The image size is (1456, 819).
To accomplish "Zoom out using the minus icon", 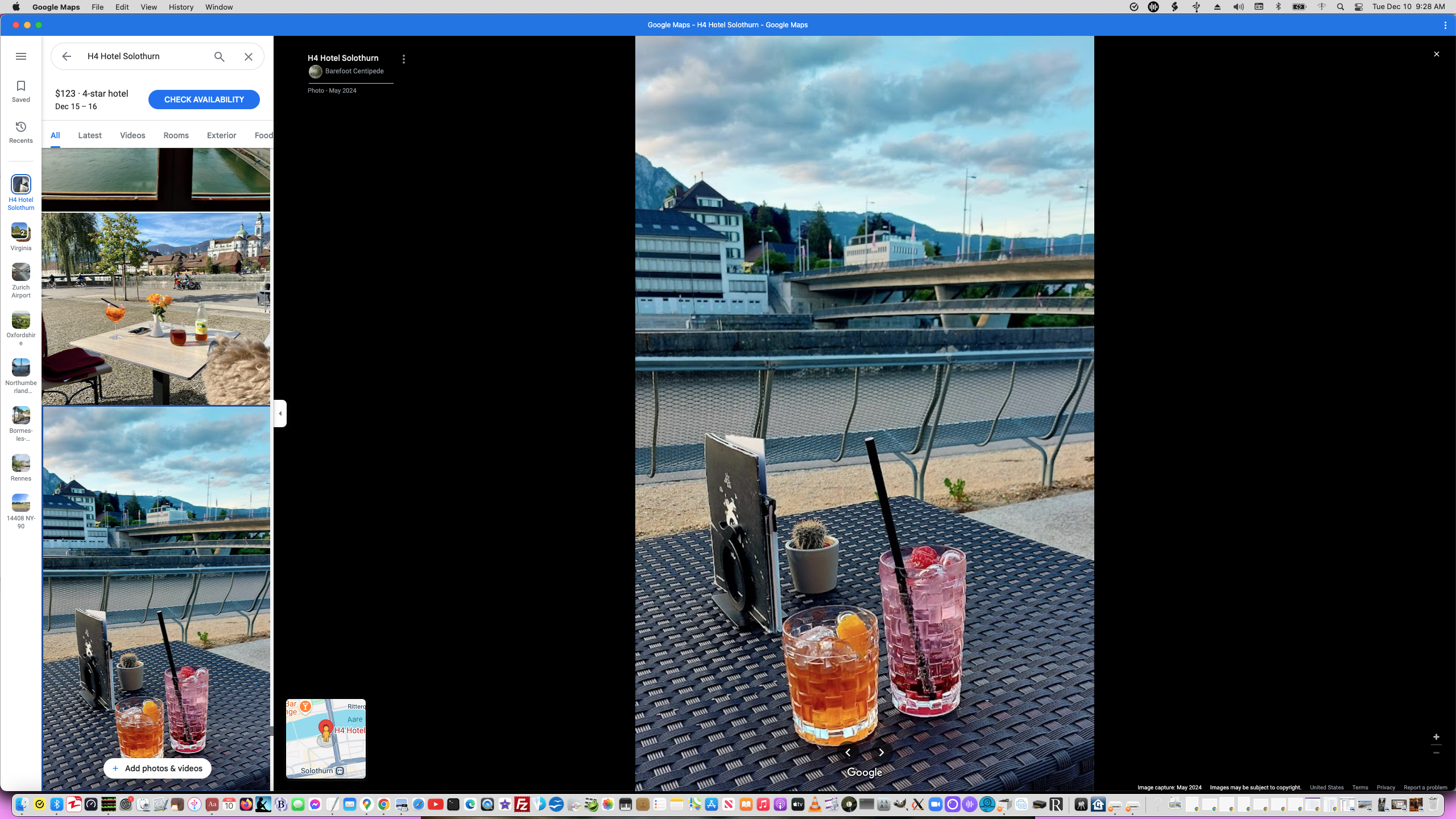I will pos(1437,751).
